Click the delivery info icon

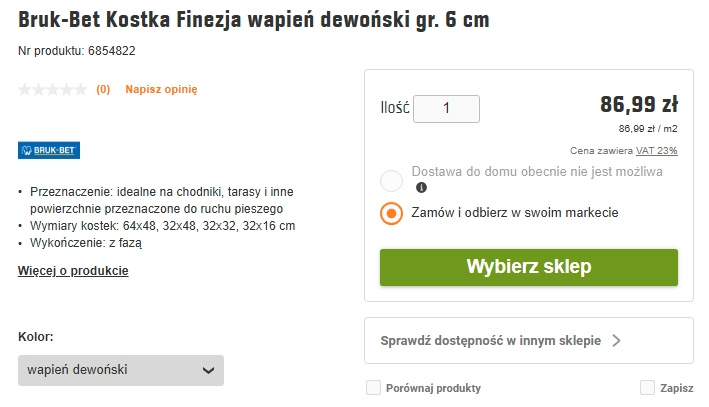(x=421, y=188)
